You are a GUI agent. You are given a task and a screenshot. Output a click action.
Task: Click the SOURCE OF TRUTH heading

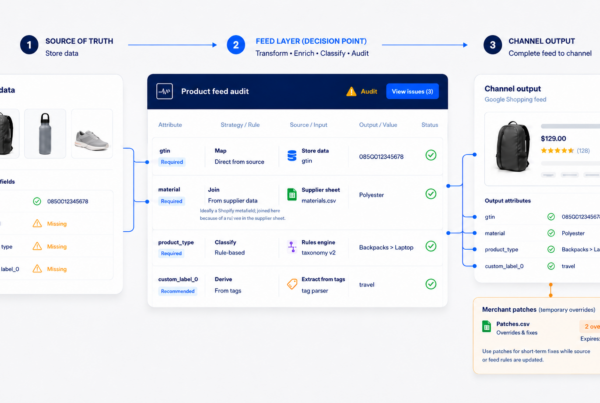[79, 41]
